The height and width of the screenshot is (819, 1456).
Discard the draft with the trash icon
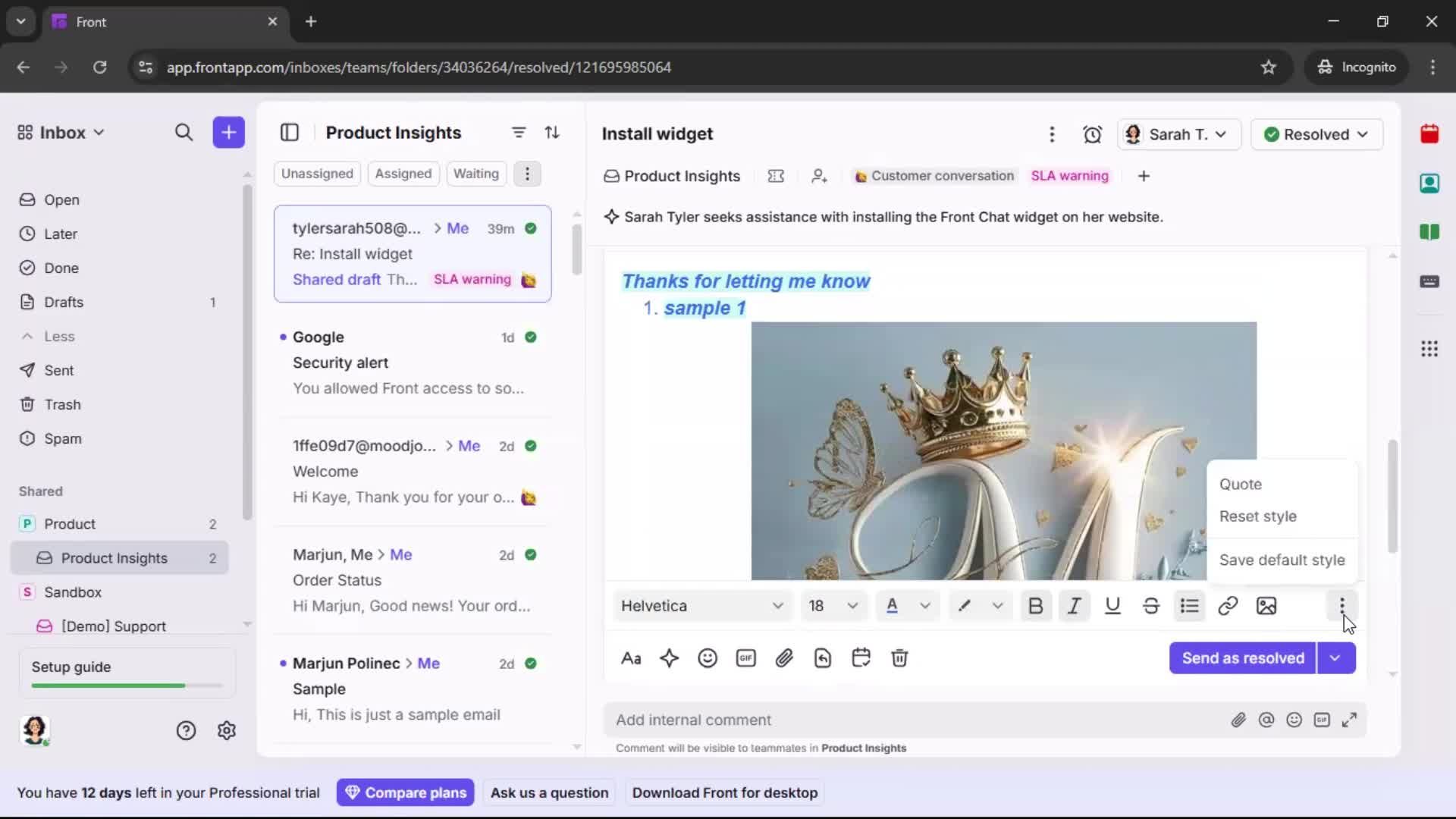900,658
